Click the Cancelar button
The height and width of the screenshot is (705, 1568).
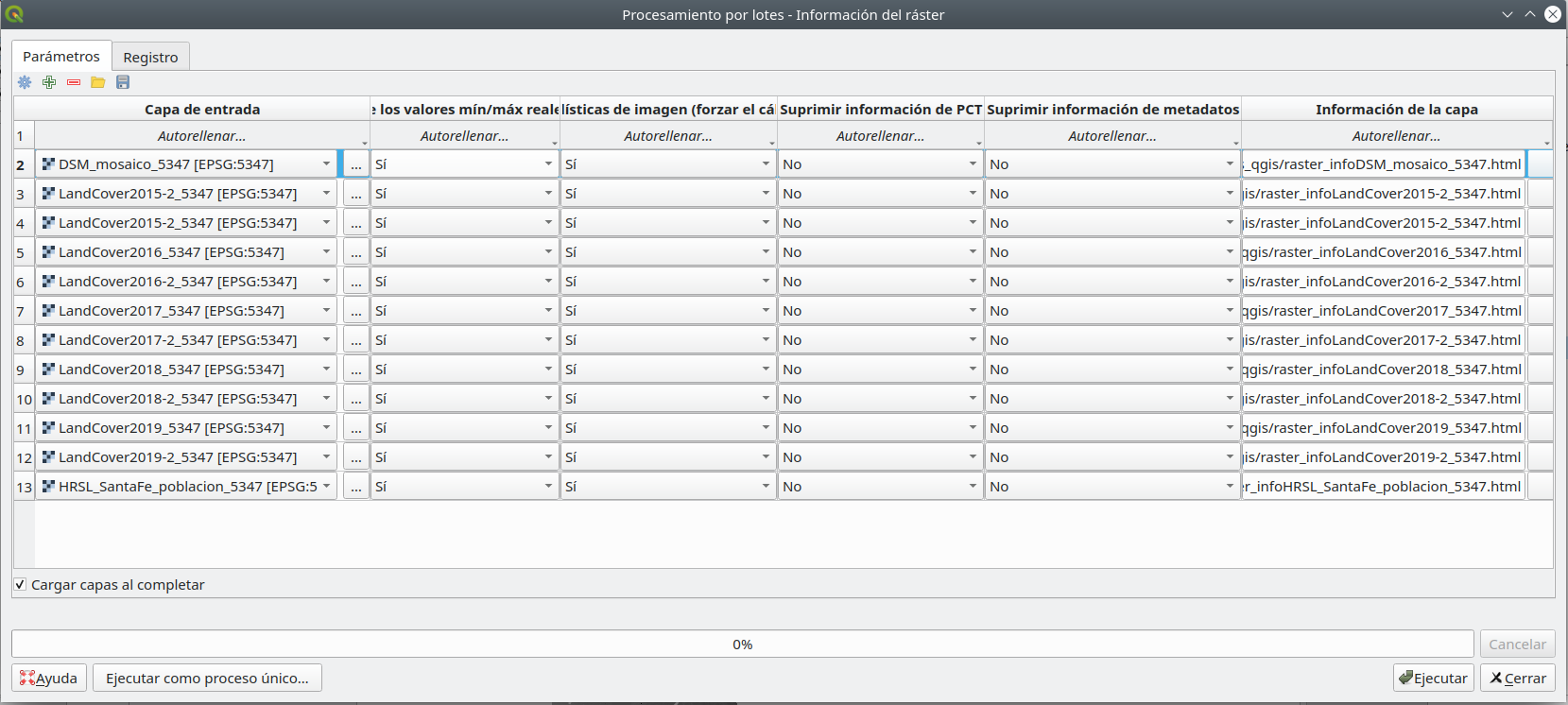1518,644
